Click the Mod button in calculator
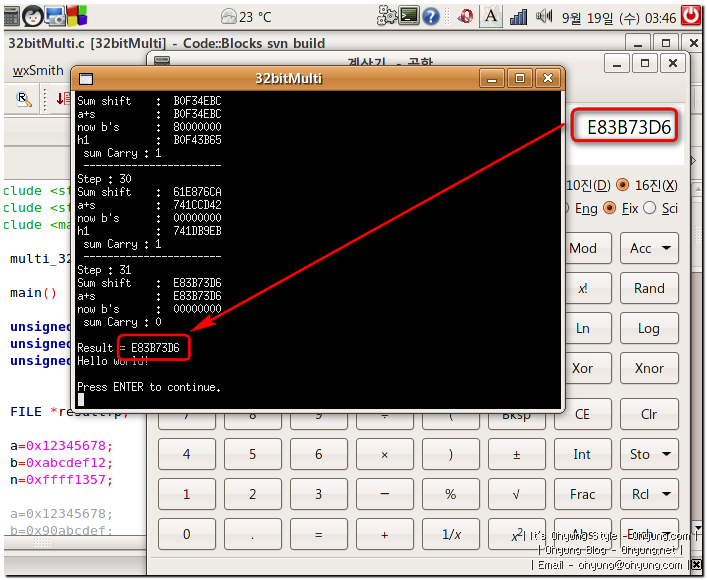Screen dimensions: 707x580 coord(588,248)
